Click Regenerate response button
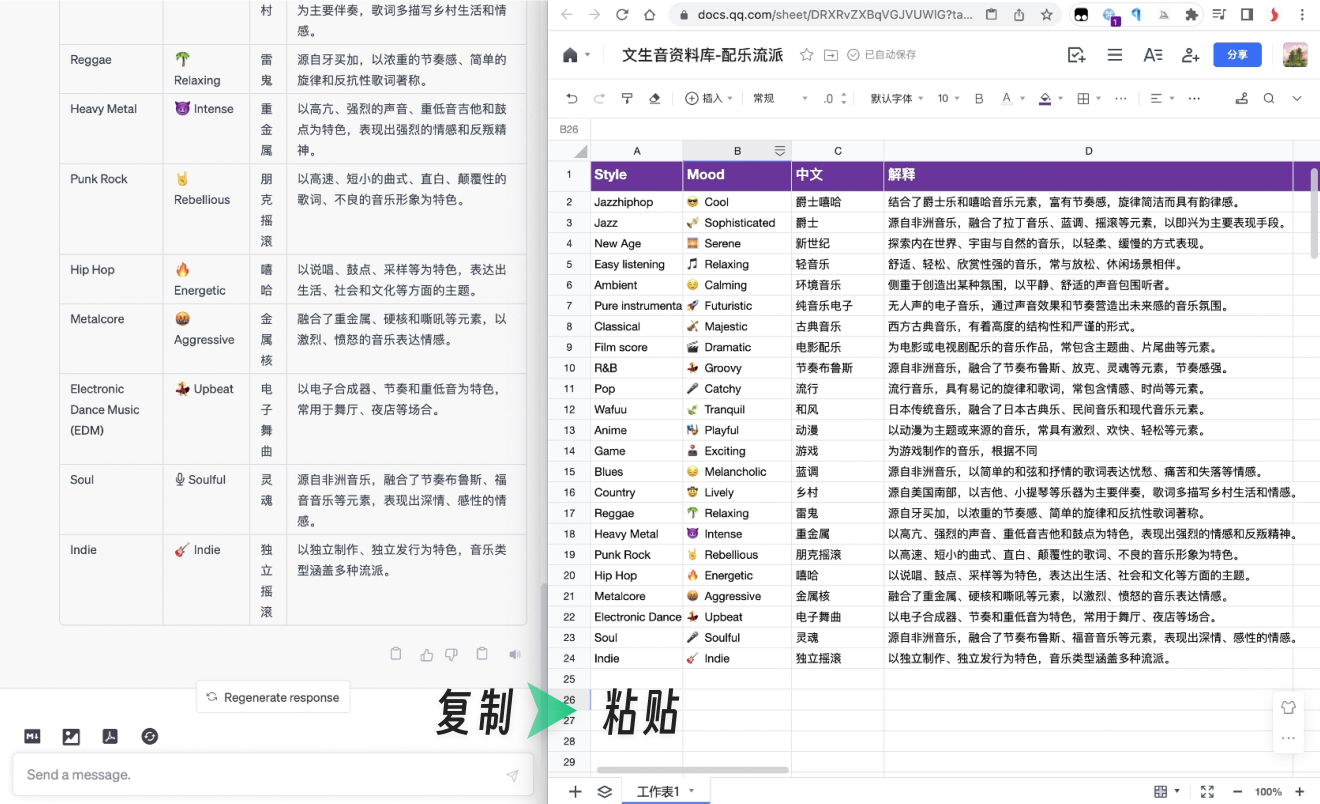The width and height of the screenshot is (1320, 804). click(x=273, y=697)
